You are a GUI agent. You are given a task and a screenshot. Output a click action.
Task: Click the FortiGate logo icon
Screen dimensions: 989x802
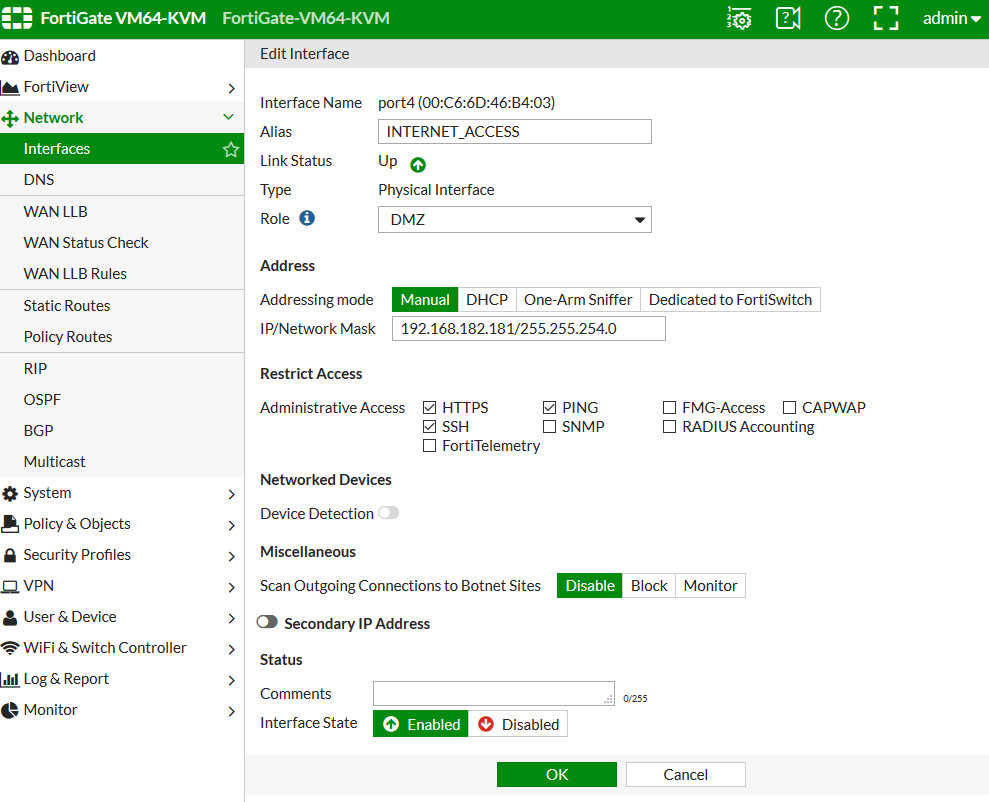click(x=19, y=19)
